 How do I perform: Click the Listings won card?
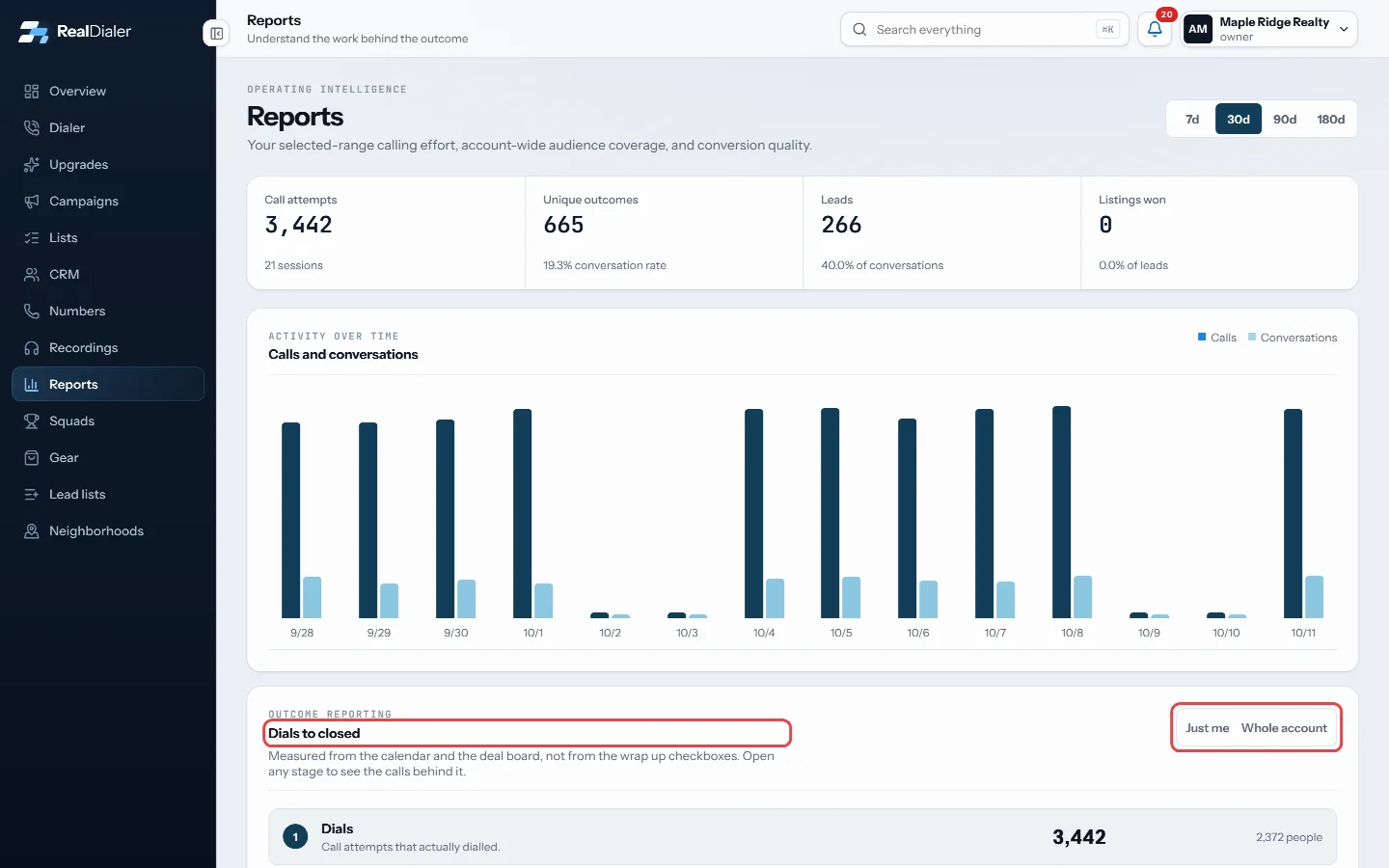1219,232
